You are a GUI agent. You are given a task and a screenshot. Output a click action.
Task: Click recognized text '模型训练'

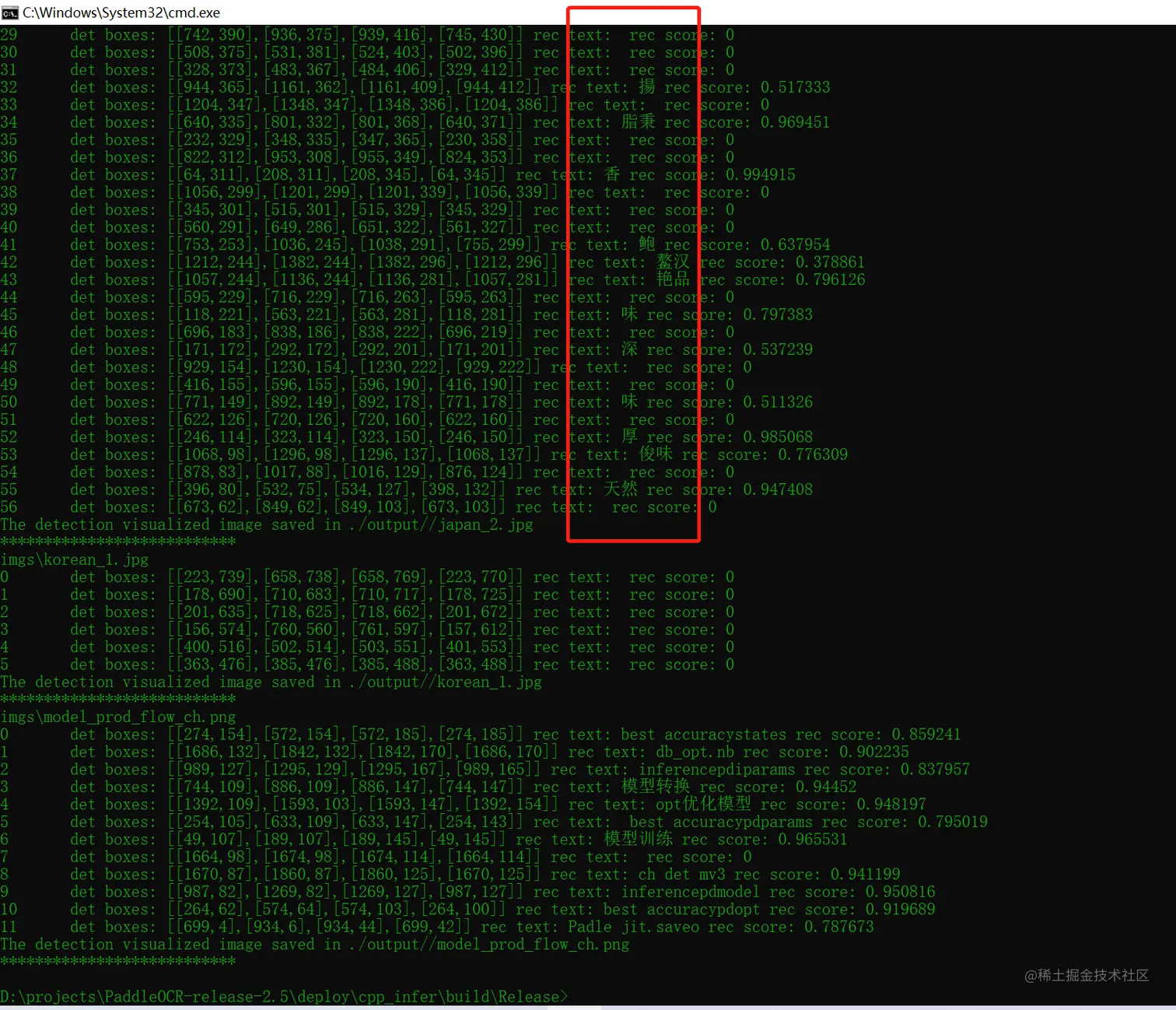point(639,839)
